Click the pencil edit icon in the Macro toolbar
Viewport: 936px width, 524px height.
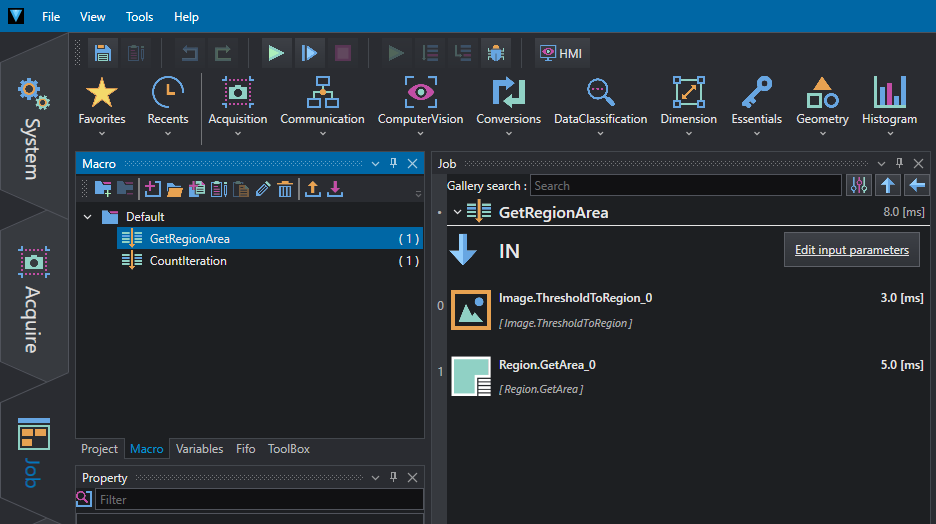263,189
